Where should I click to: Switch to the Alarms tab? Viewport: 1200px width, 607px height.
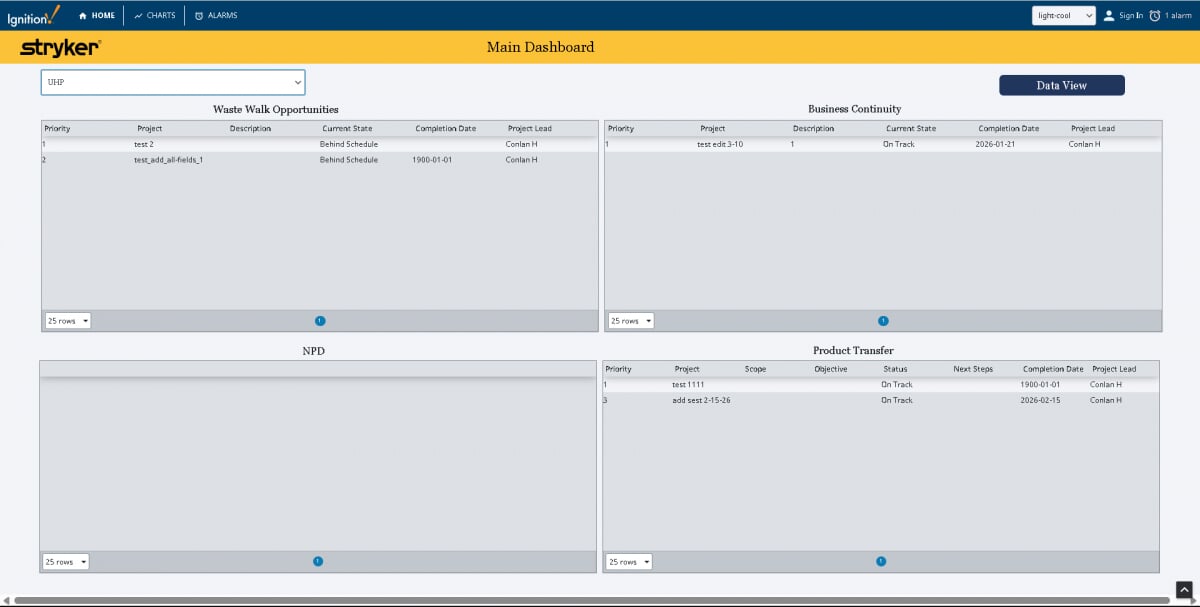[x=216, y=16]
